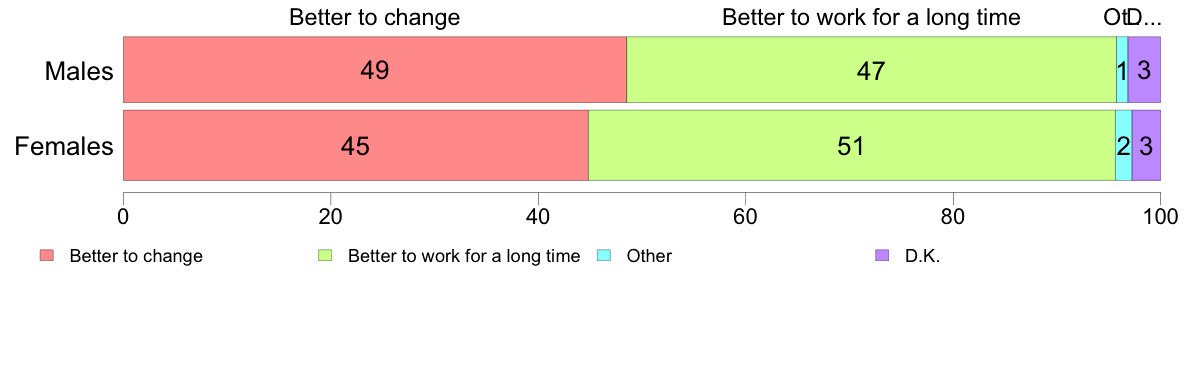Click the red Better to change legend swatch
Viewport: 1188px width, 368px height.
[46, 256]
